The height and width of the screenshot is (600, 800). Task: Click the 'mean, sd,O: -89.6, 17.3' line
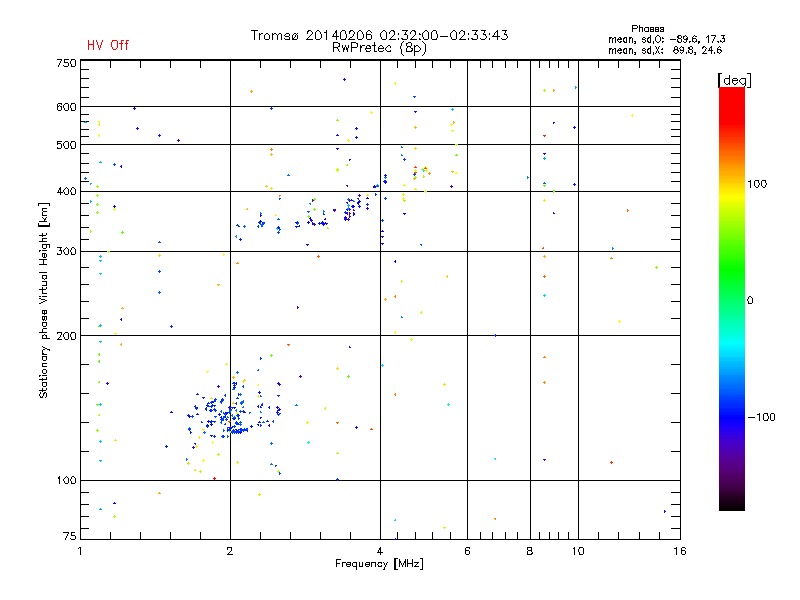[666, 39]
